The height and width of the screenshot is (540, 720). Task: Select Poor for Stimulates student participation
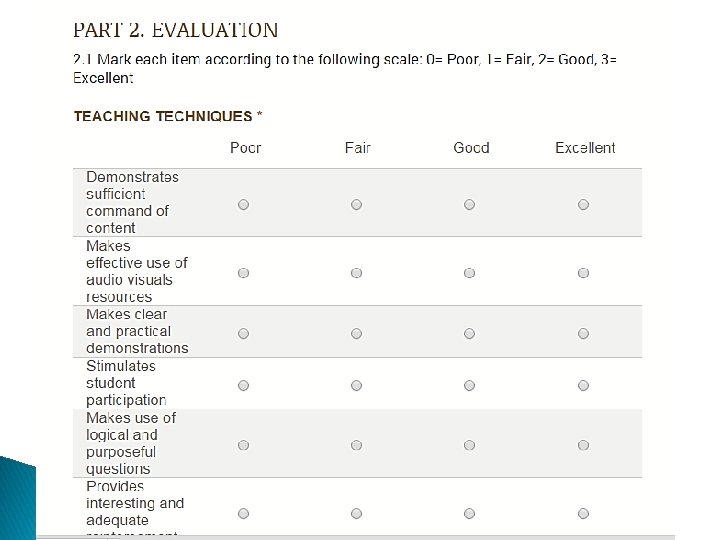click(x=243, y=384)
